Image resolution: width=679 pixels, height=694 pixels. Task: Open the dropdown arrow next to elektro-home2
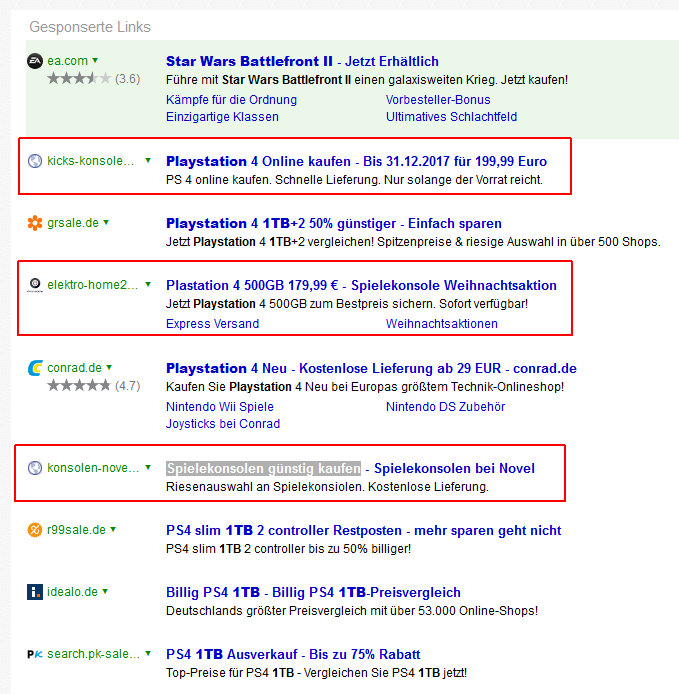148,284
